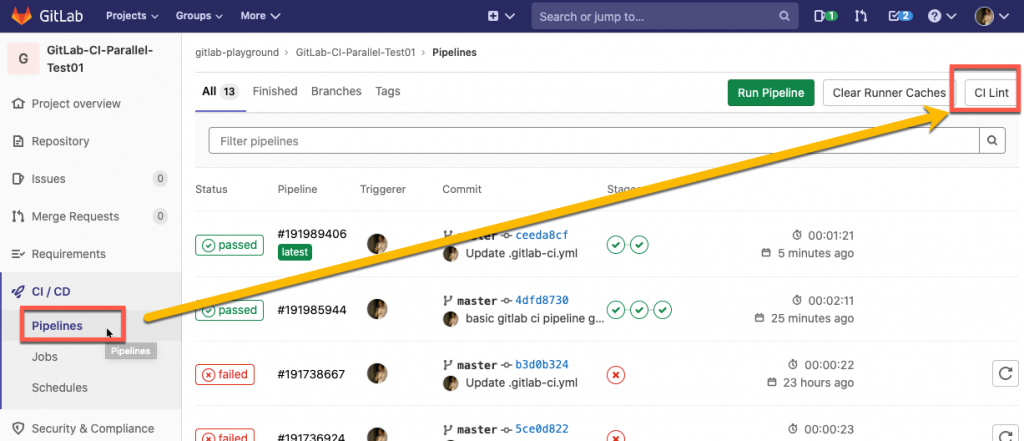Open pipeline #191738667

coord(312,374)
